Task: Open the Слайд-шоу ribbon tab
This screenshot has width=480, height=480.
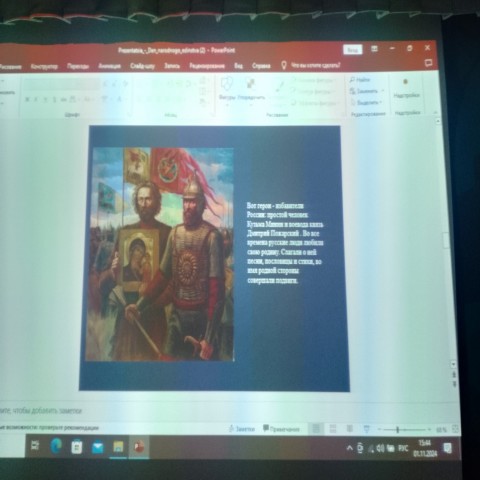Action: point(142,66)
